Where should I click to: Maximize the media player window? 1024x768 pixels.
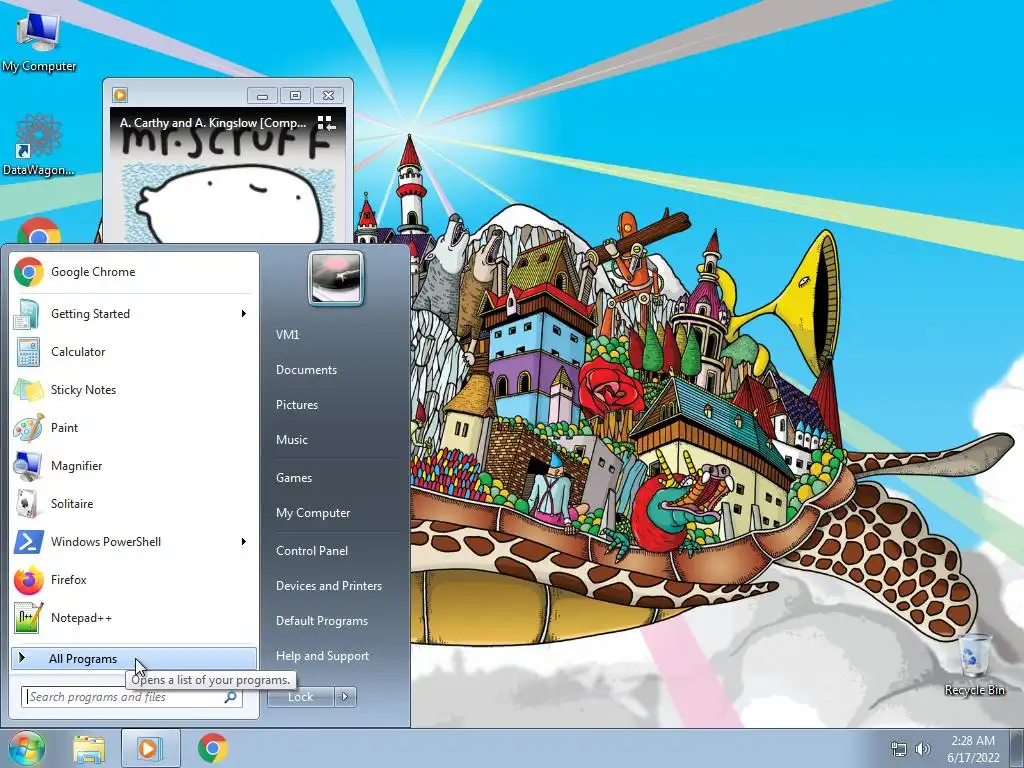tap(295, 96)
